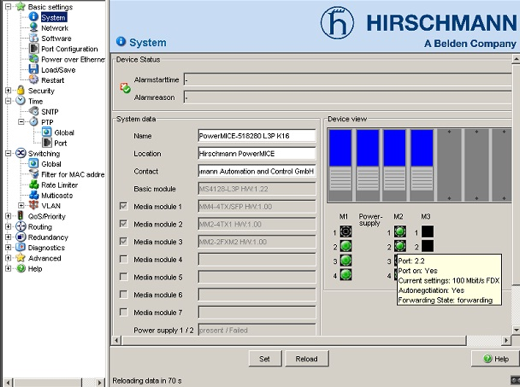The image size is (520, 387).
Task: Enable Media module 5 checkbox
Action: [x=123, y=277]
